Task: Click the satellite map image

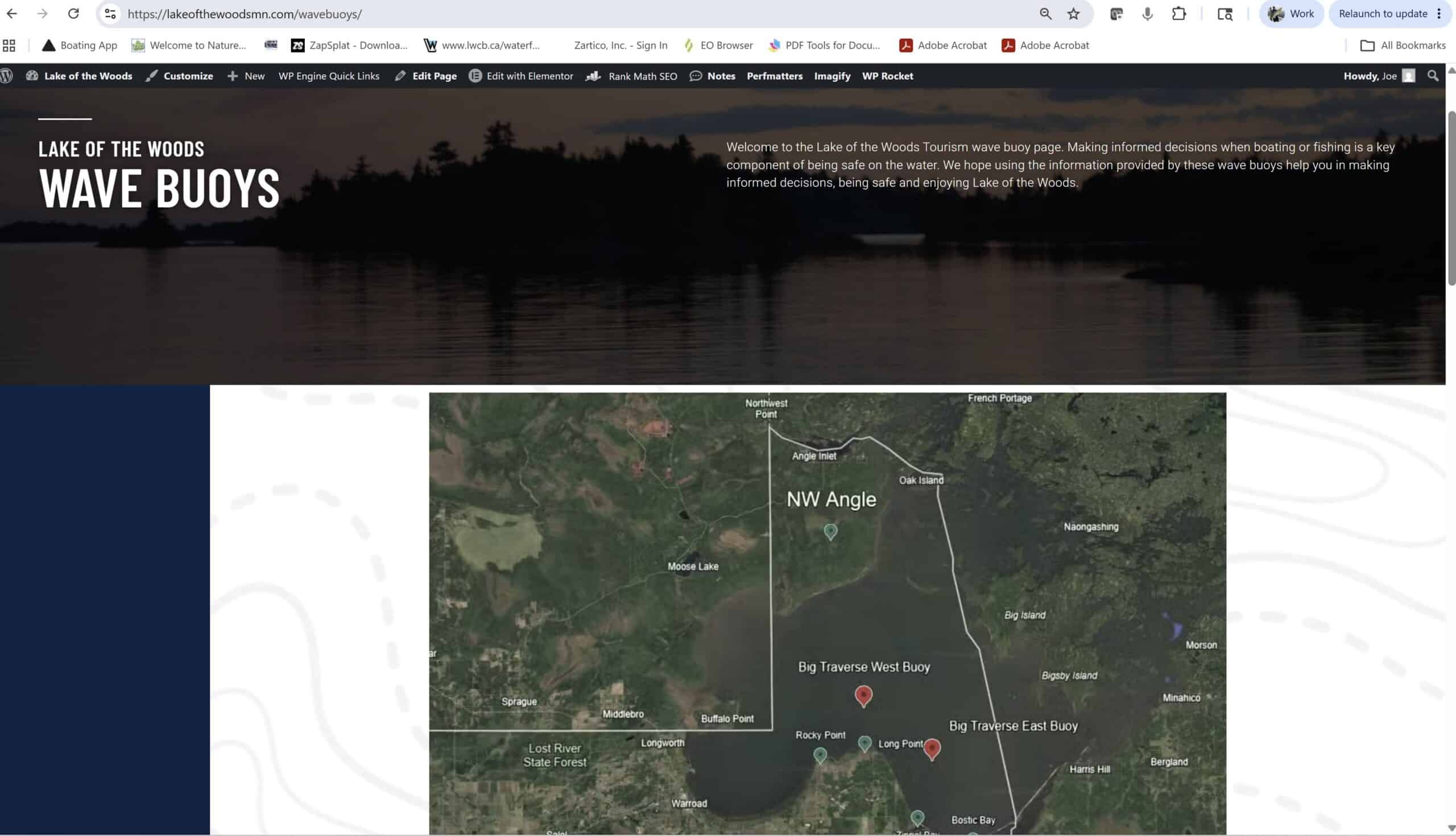Action: [x=828, y=614]
